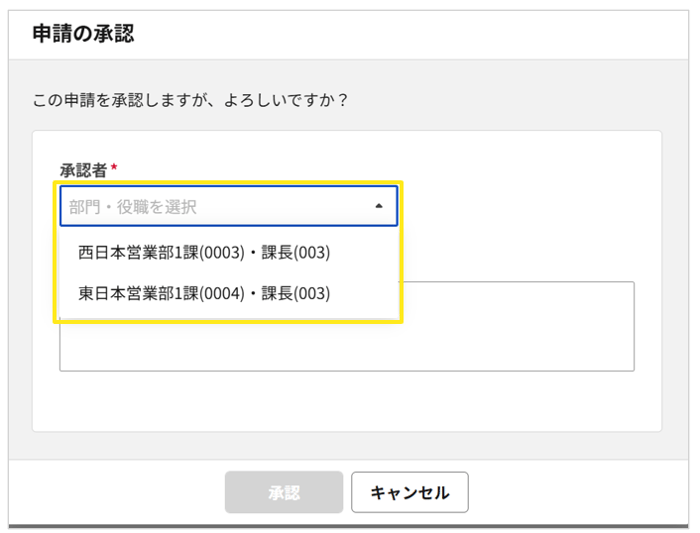The width and height of the screenshot is (700, 533).
Task: Select 東日本営業部1課(0004)・課長(003) option
Action: [204, 293]
